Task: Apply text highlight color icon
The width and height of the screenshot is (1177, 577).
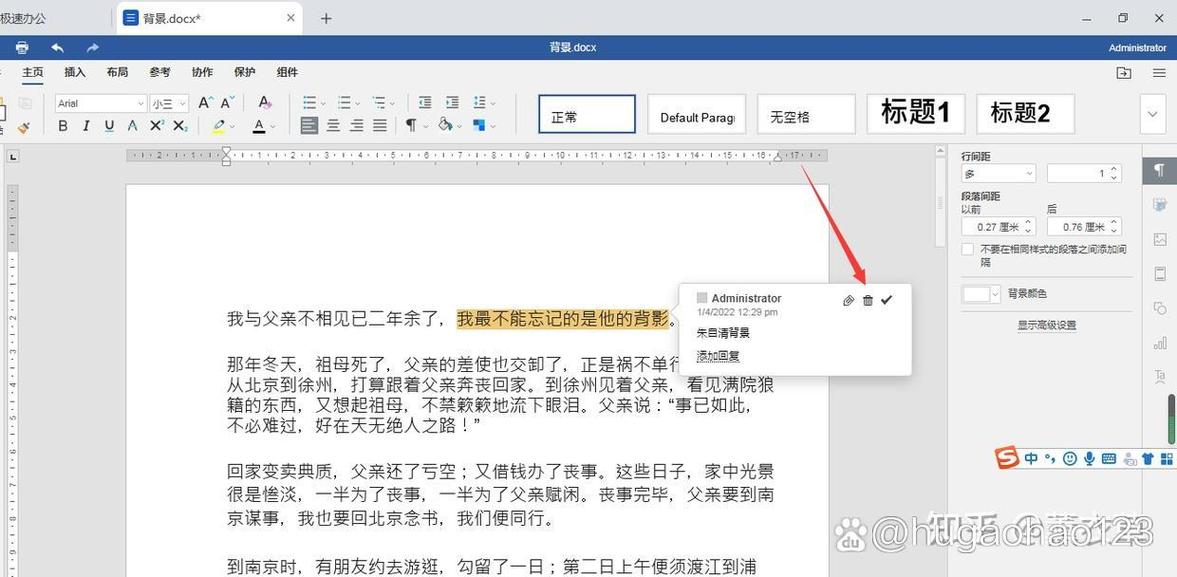Action: 220,127
